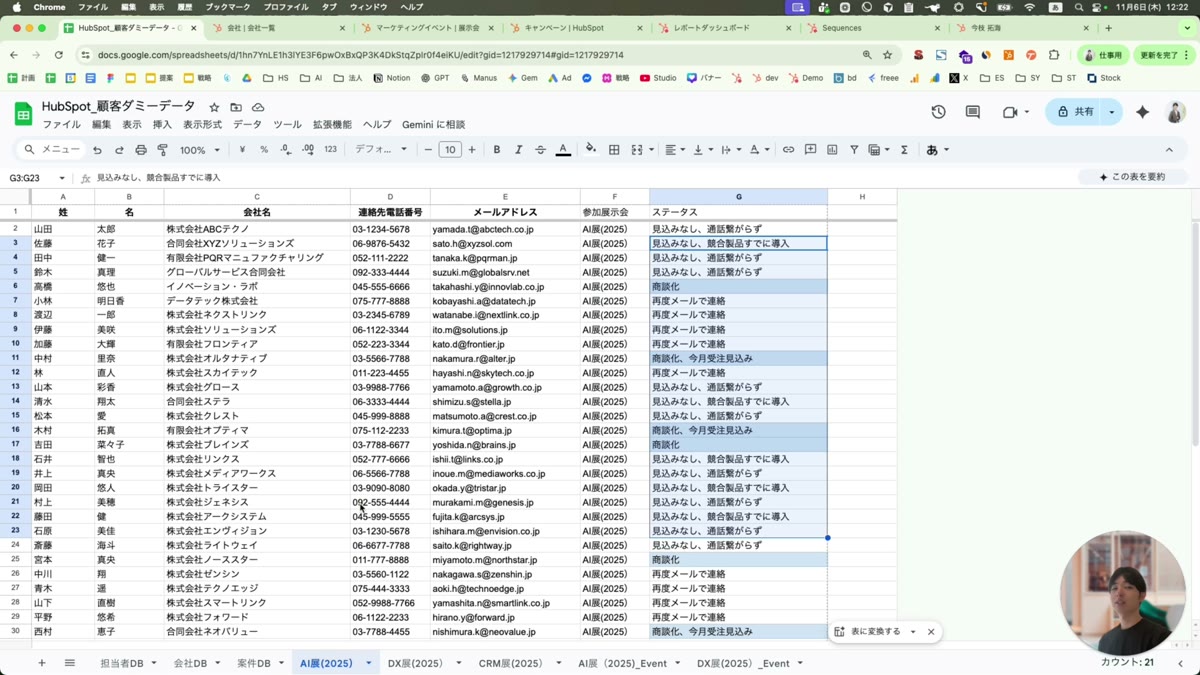The width and height of the screenshot is (1200, 675).
Task: Click the insert link icon
Action: [788, 150]
